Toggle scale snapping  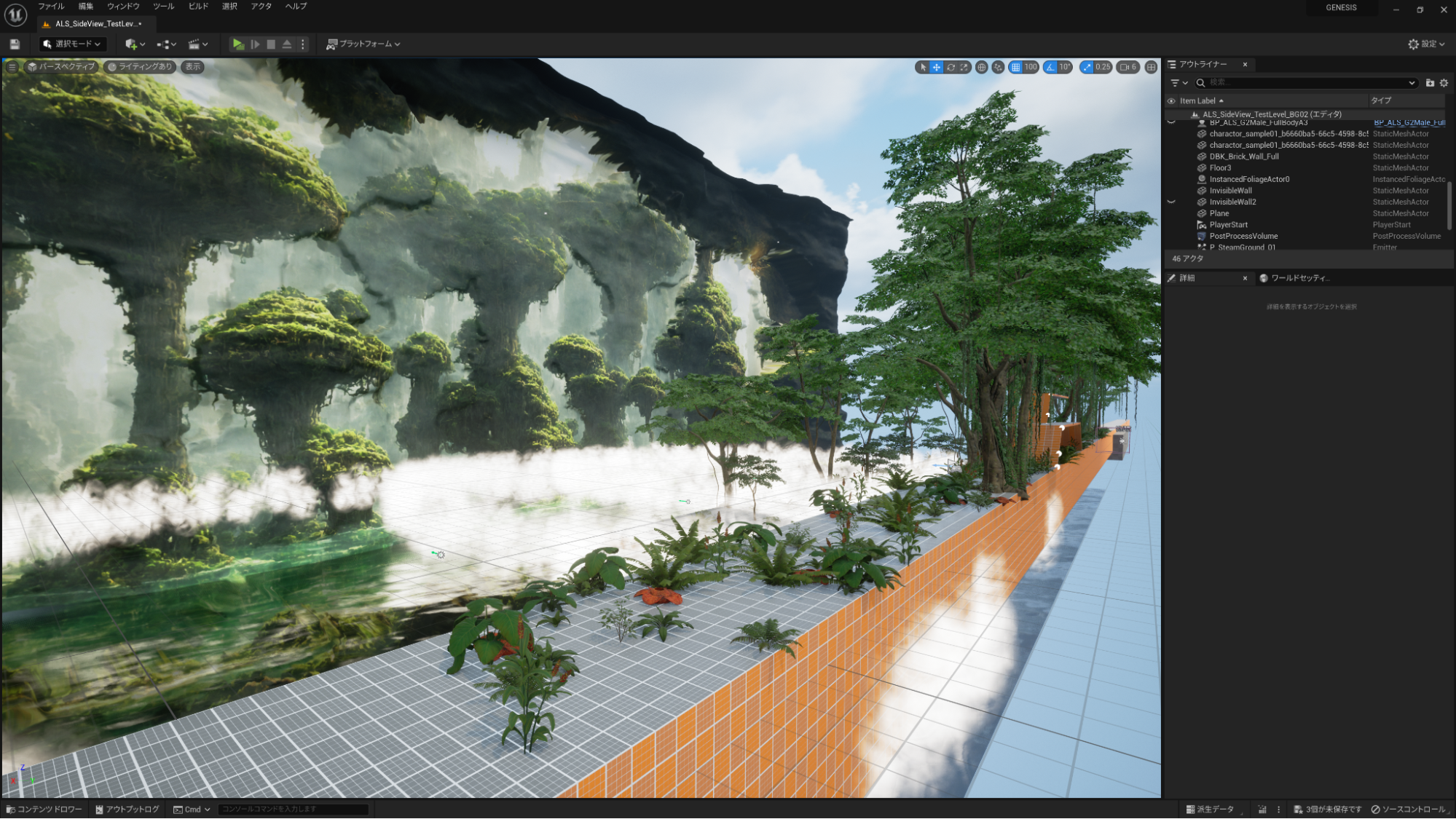click(1087, 67)
